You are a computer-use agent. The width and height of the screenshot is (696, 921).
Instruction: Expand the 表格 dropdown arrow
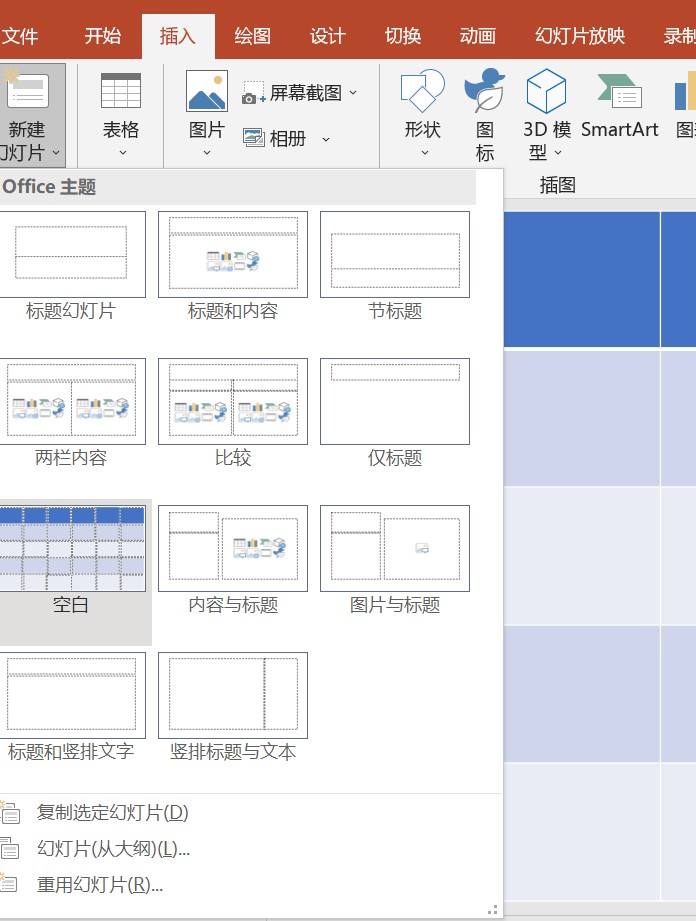point(123,153)
